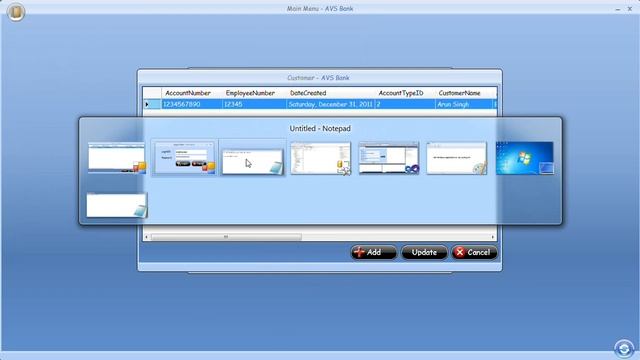Screen dimensions: 640x360
Task: Sort by the AccountTypeID column header
Action: coord(405,93)
